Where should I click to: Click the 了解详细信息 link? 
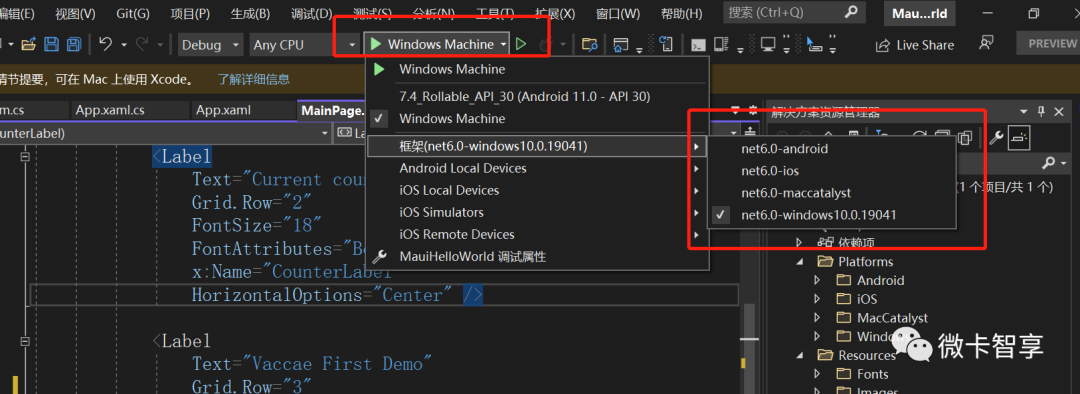pos(254,79)
